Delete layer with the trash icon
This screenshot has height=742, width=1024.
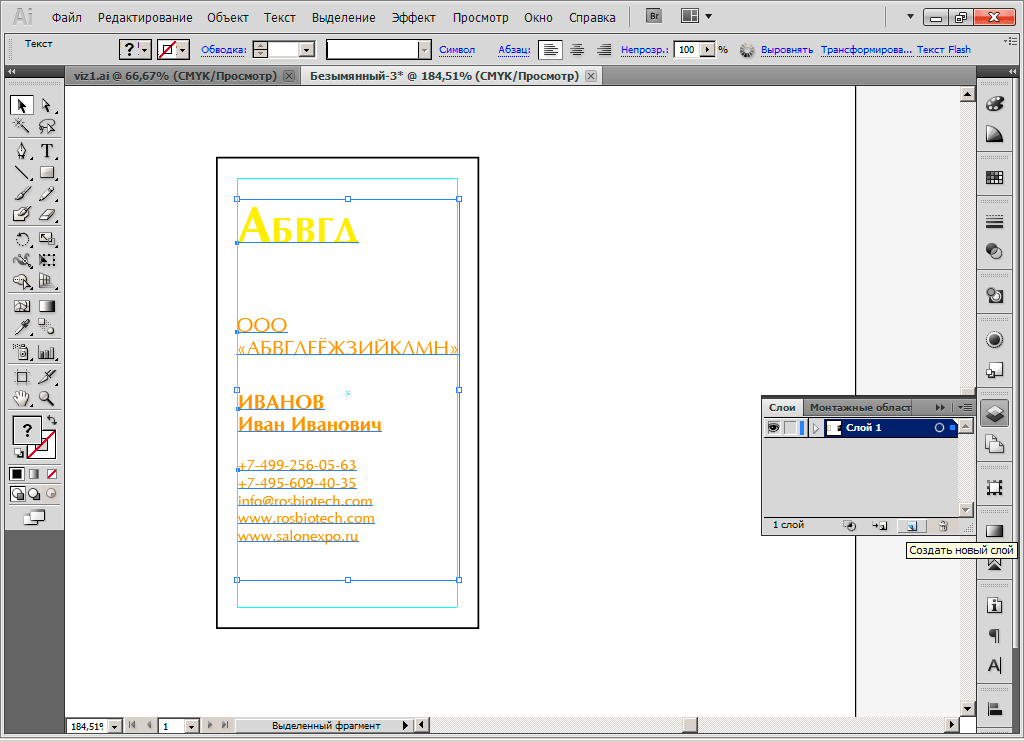[941, 525]
